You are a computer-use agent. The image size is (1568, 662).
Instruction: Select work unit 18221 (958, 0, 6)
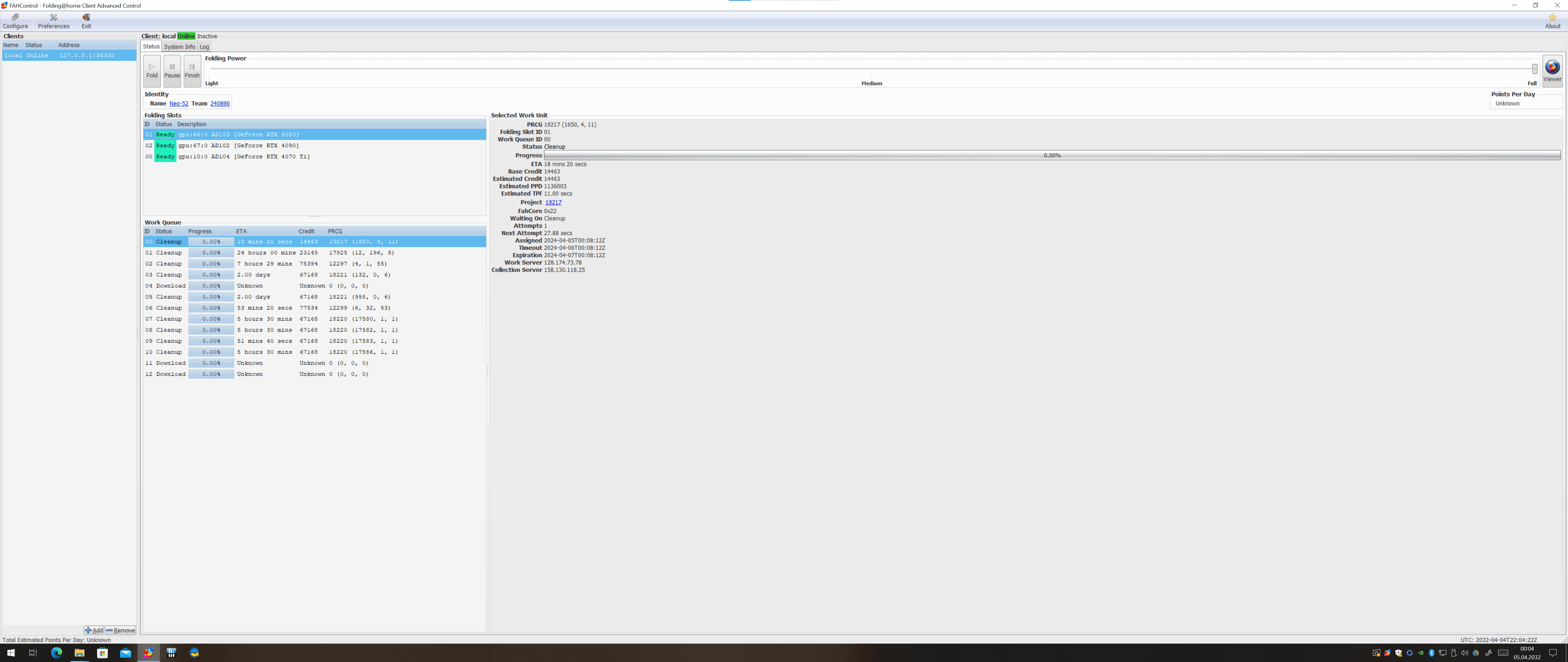tap(315, 297)
